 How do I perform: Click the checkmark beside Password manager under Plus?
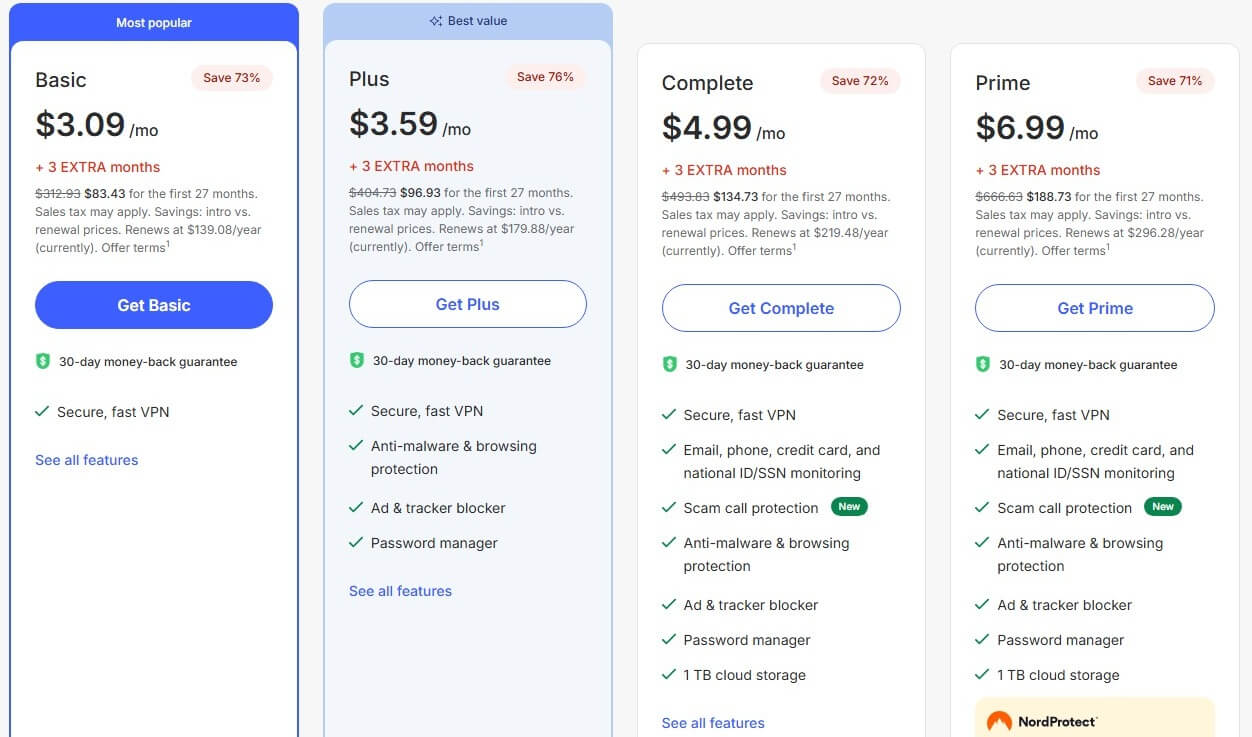(x=357, y=543)
